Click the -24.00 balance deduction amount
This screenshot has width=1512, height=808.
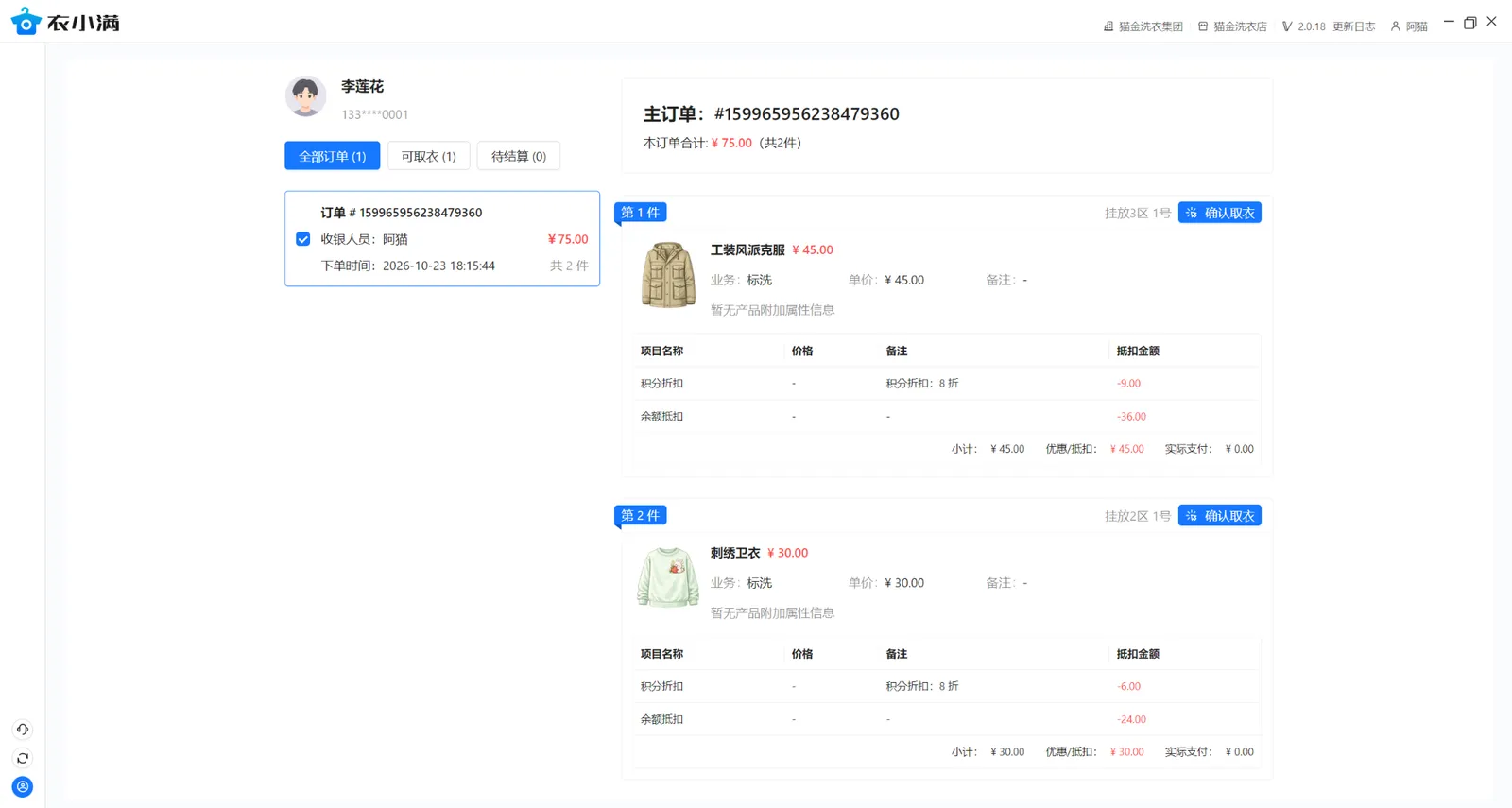1131,720
